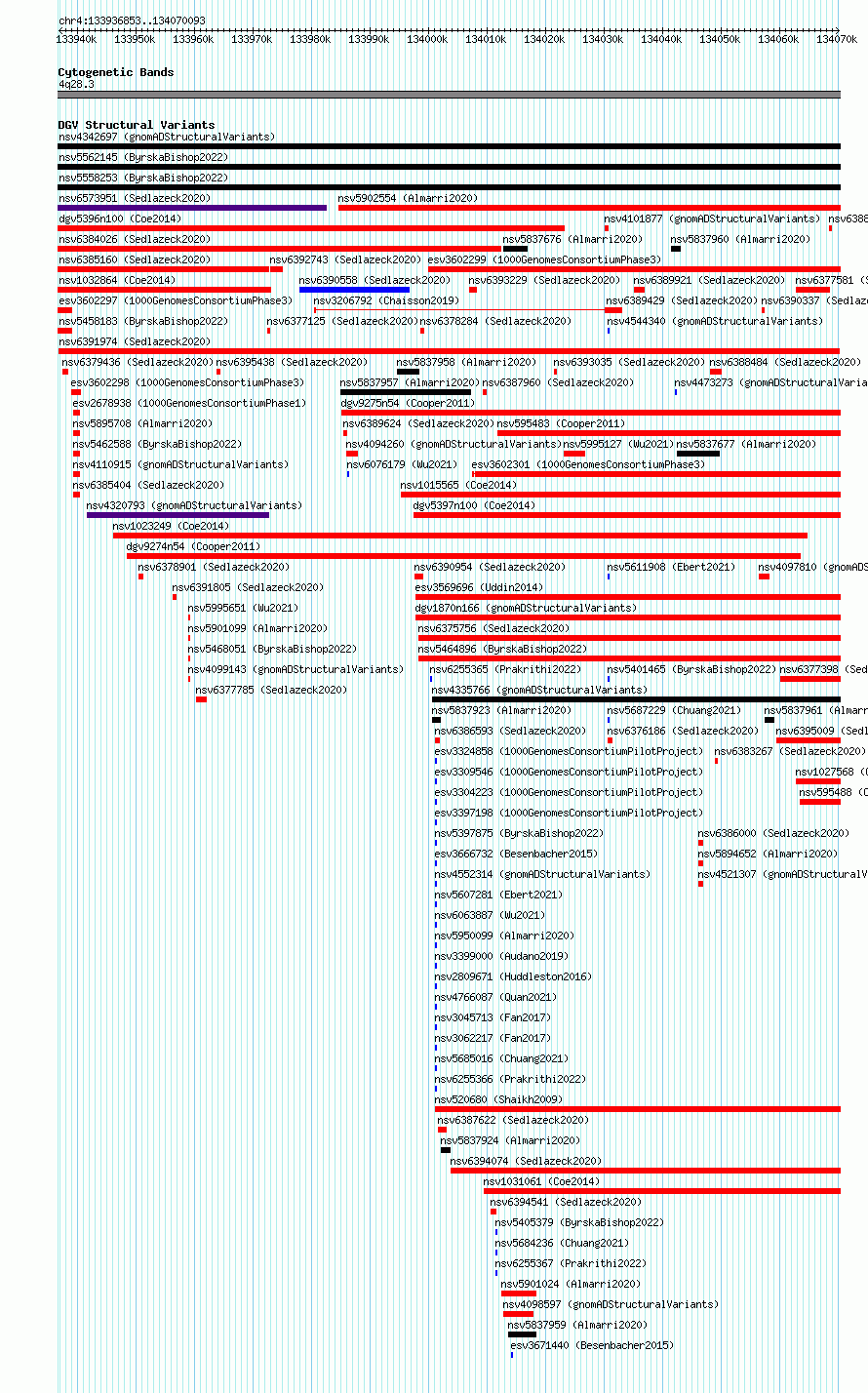Select the nsv6394074 Sedlazeck2020 label
Viewport: 868px width, 1393px height.
[x=526, y=1161]
